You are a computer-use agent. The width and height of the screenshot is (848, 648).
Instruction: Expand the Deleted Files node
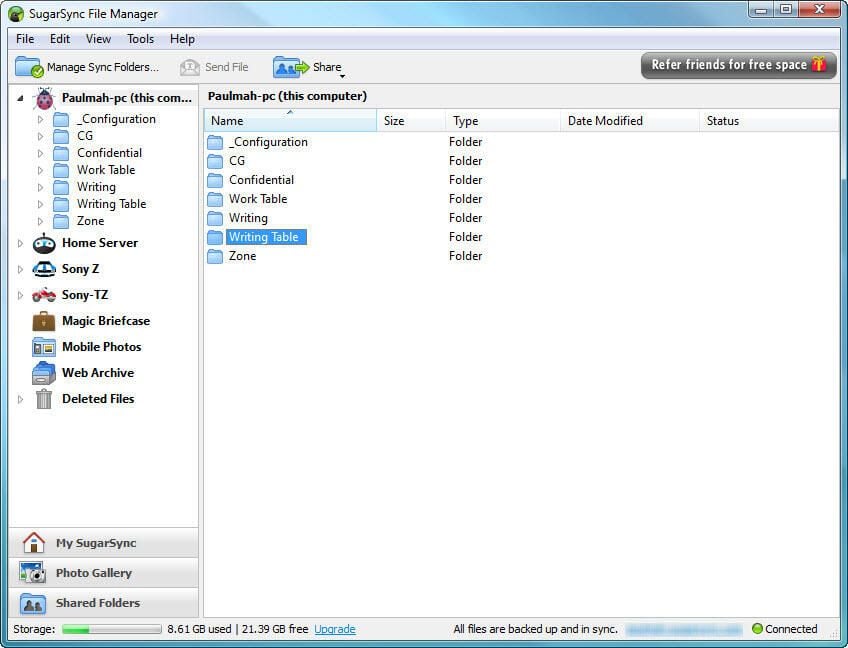(20, 399)
